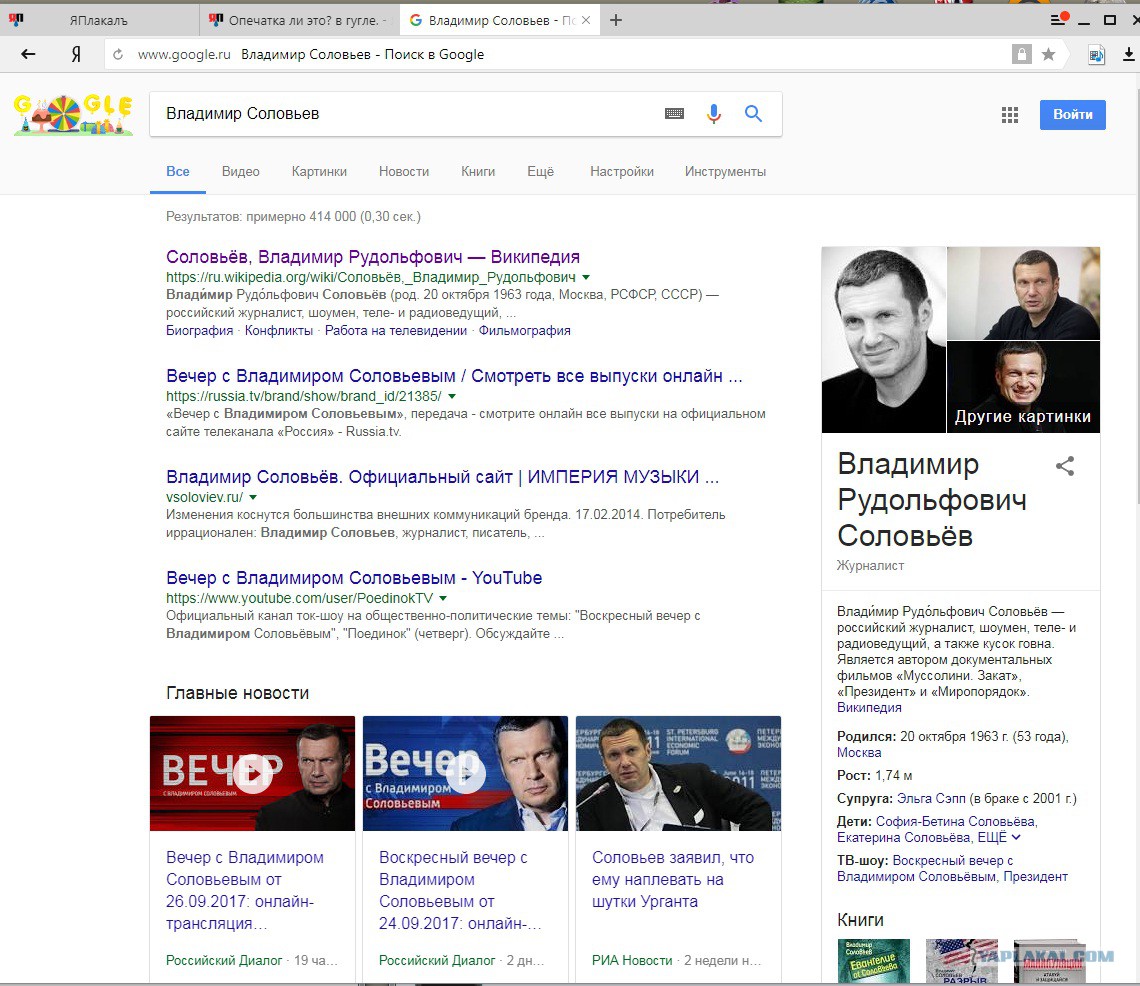
Task: Click the Другие картинки thumbnail
Action: (1023, 387)
